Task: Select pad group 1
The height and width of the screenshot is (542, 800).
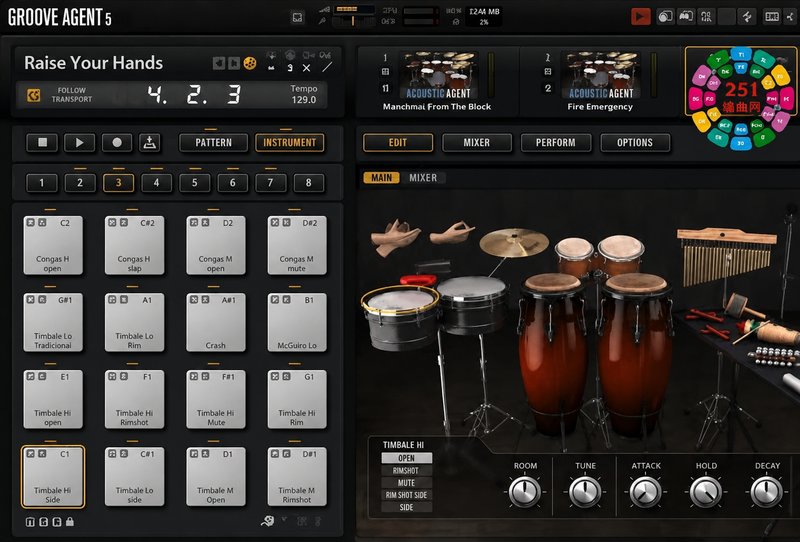Action: tap(42, 183)
